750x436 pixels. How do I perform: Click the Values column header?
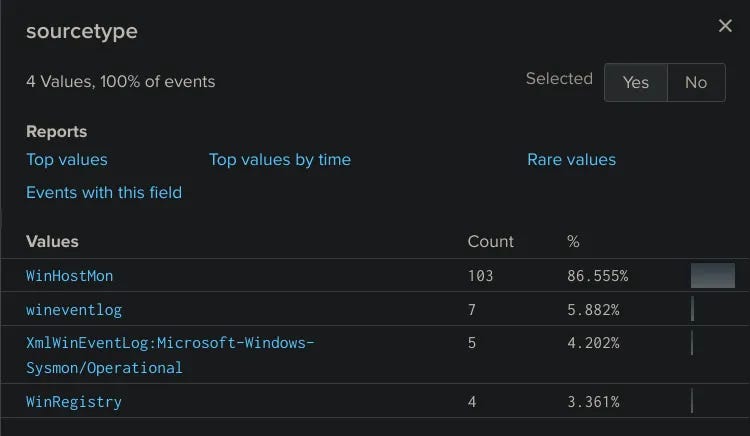click(x=52, y=241)
